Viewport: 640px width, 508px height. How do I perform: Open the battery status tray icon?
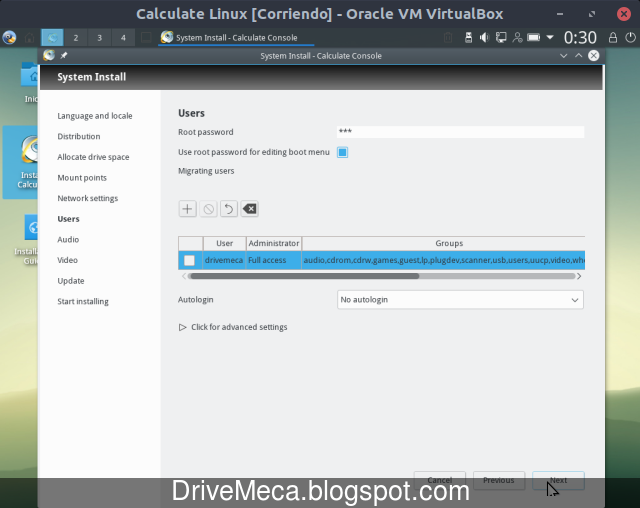[x=533, y=38]
